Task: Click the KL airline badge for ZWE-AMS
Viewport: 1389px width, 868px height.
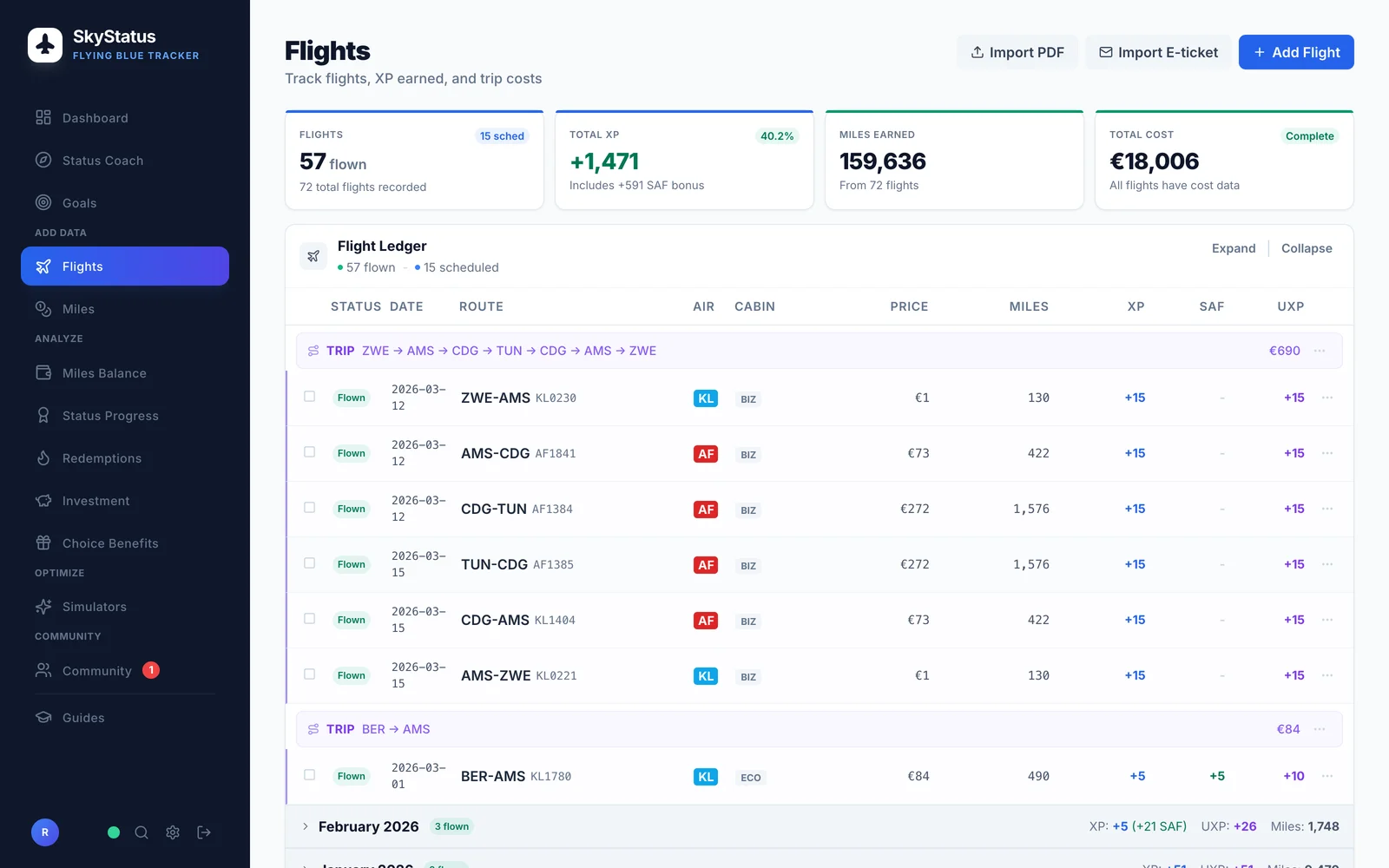Action: point(706,398)
